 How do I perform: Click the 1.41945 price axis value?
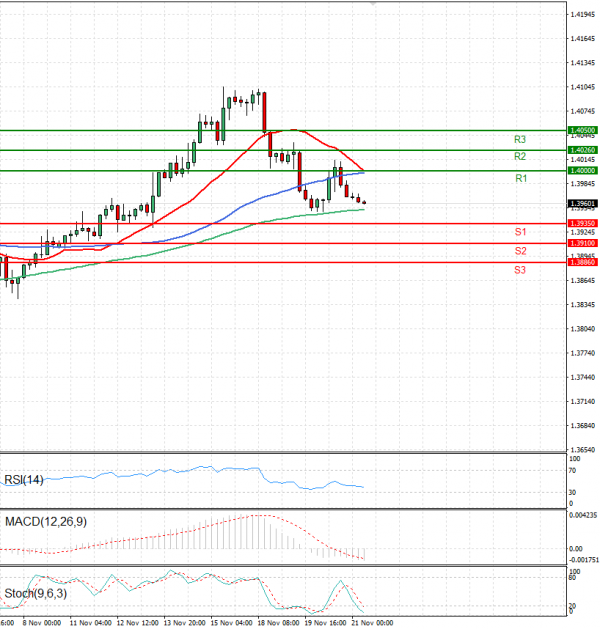point(583,14)
